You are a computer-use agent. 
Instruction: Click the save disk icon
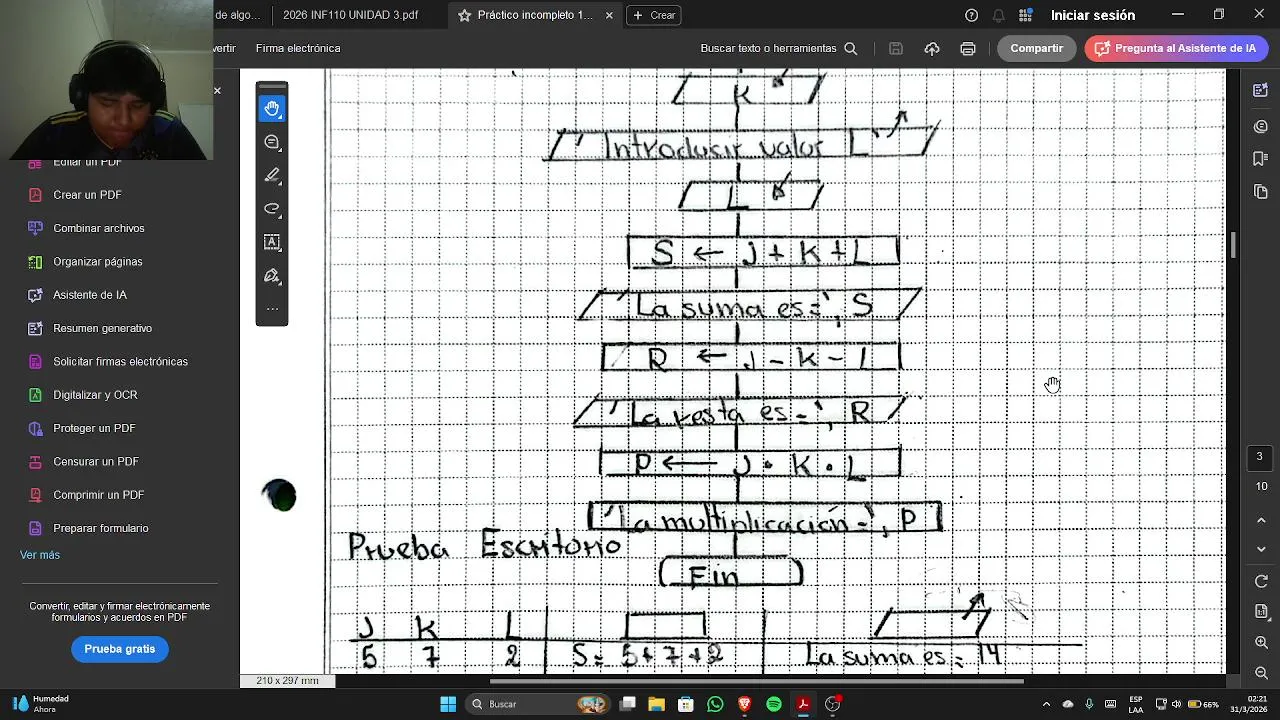point(896,48)
